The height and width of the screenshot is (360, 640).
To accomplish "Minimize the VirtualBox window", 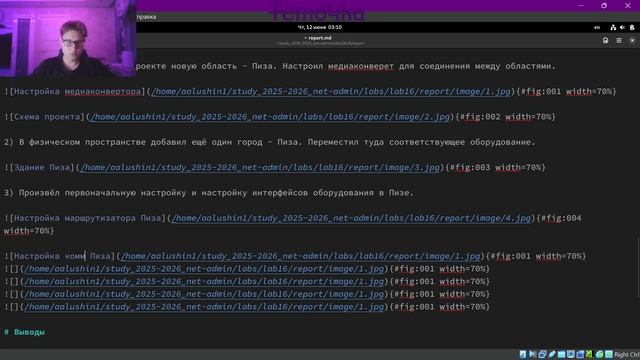I will click(581, 5).
